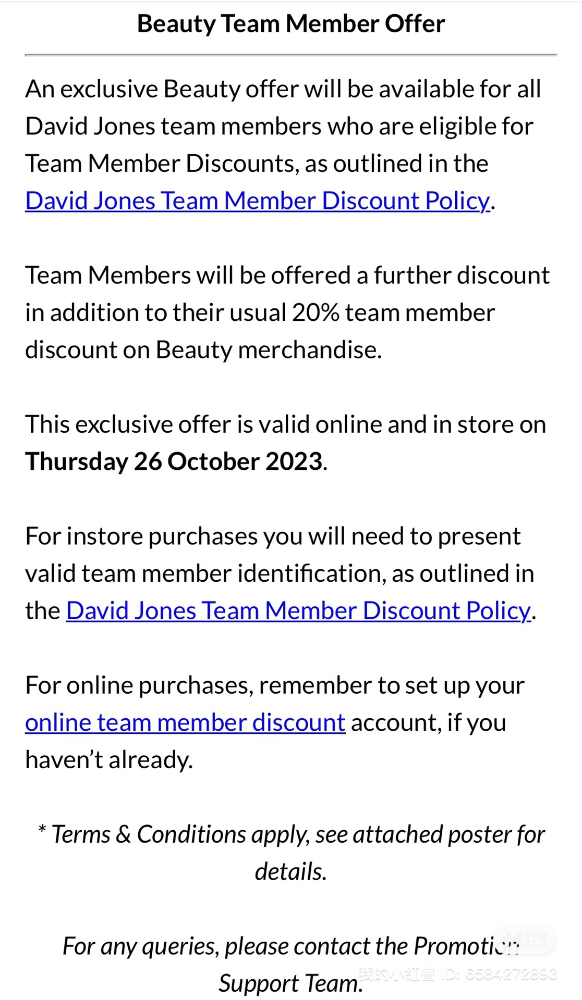Click the '20% team member' discount text
This screenshot has width=582, height=1000.
pos(393,312)
